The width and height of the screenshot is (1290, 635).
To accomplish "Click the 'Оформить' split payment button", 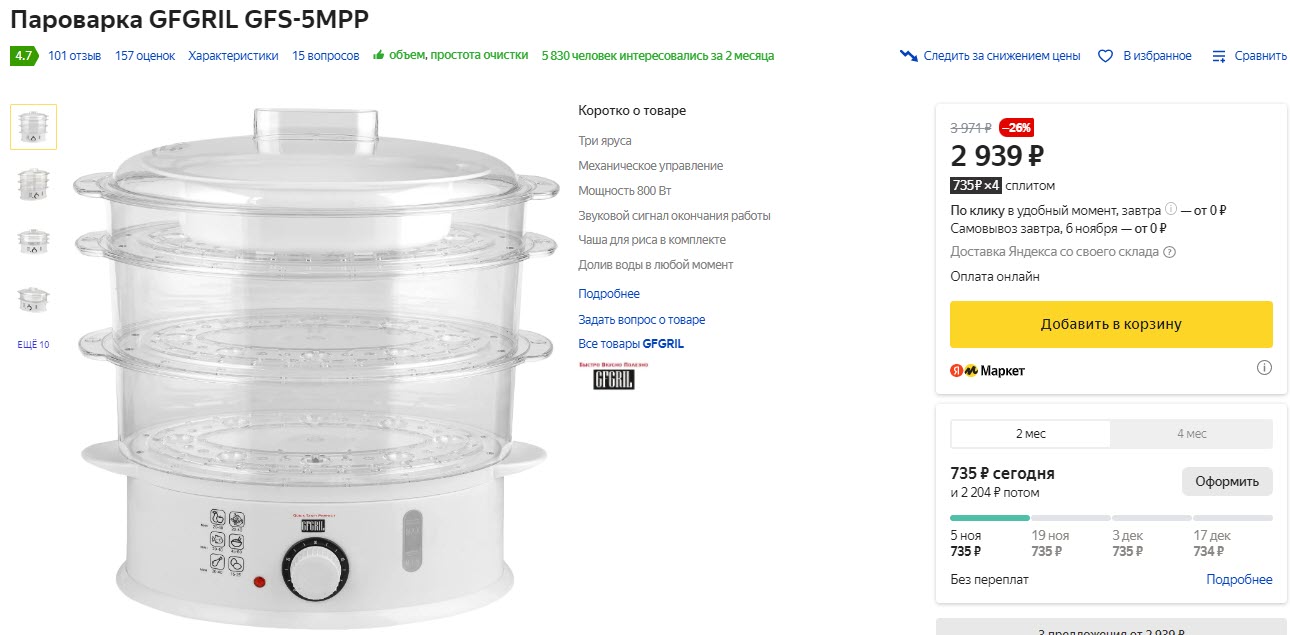I will point(1226,481).
